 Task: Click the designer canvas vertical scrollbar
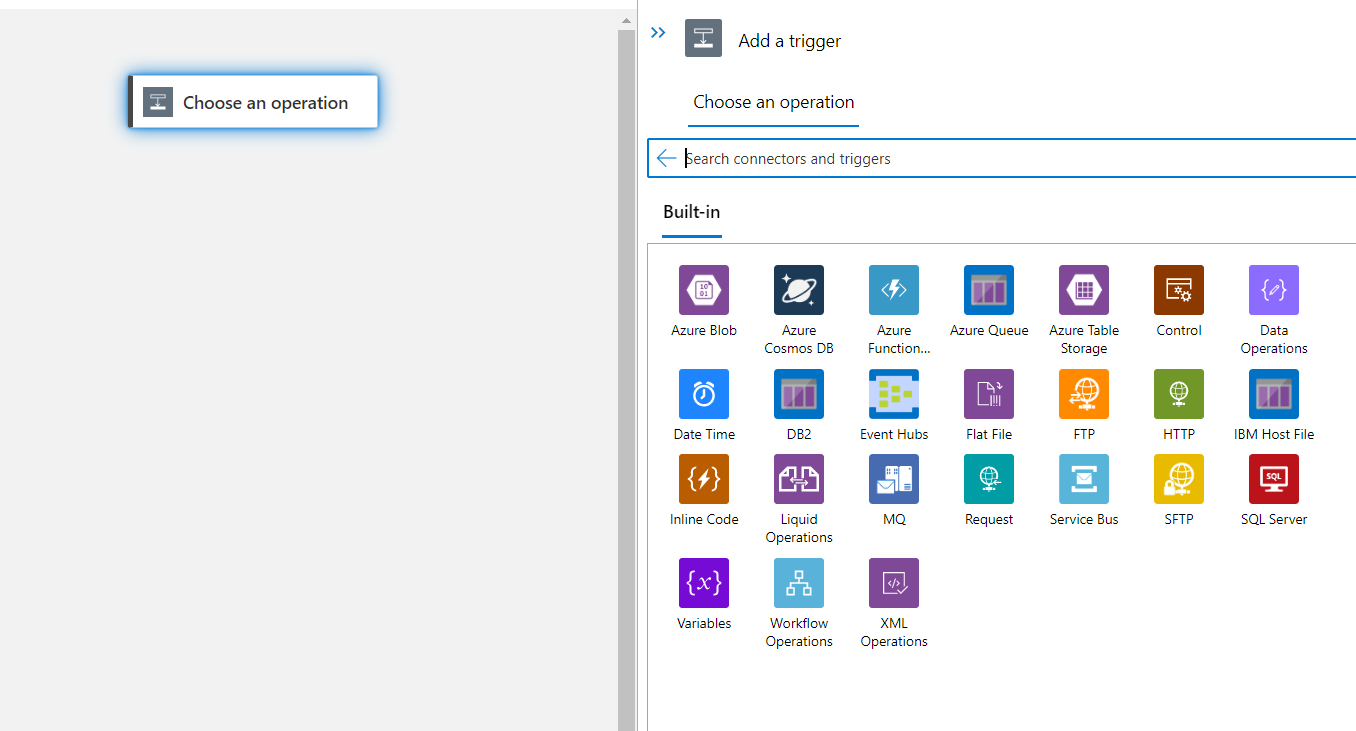pos(626,380)
